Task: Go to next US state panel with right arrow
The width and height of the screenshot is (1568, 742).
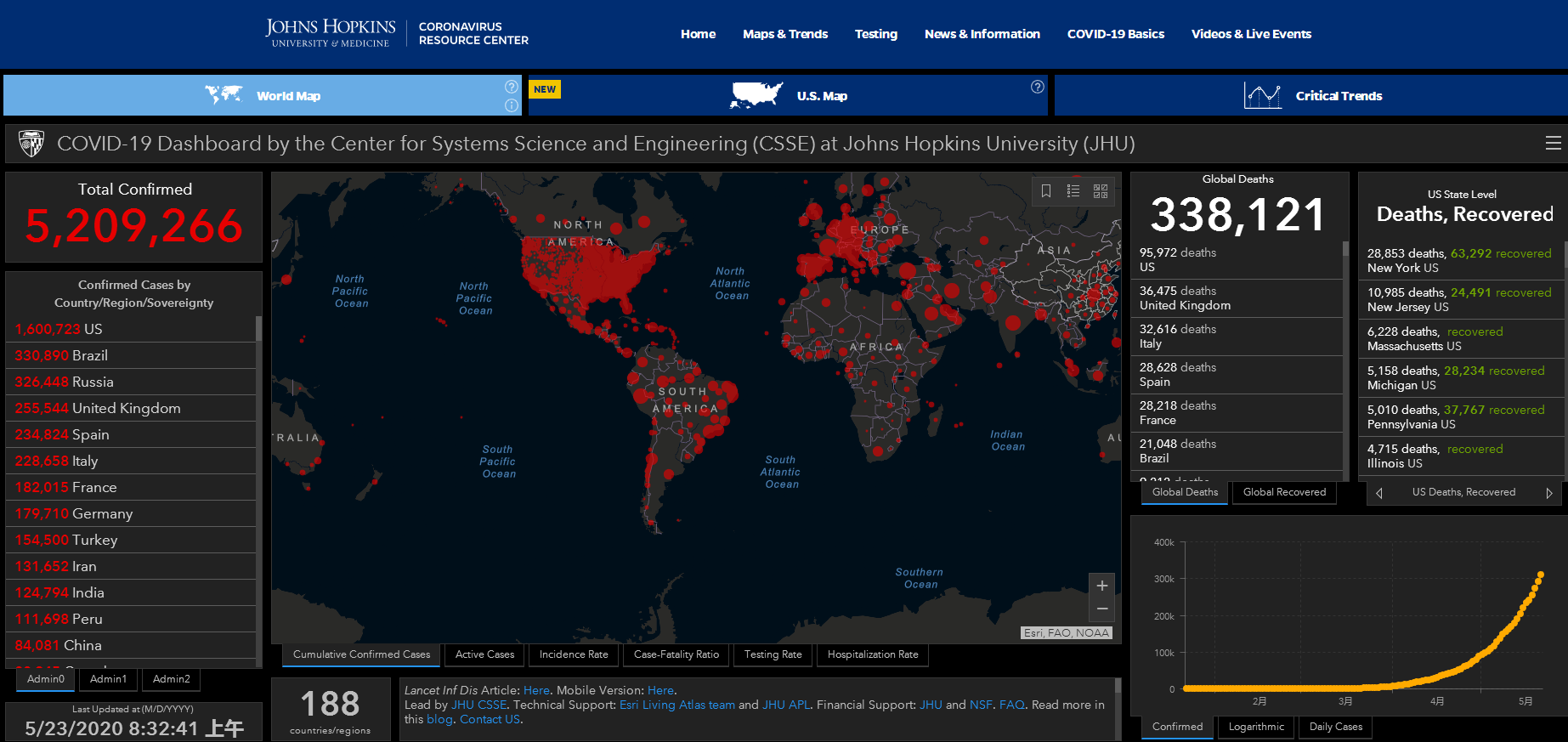Action: [x=1548, y=493]
